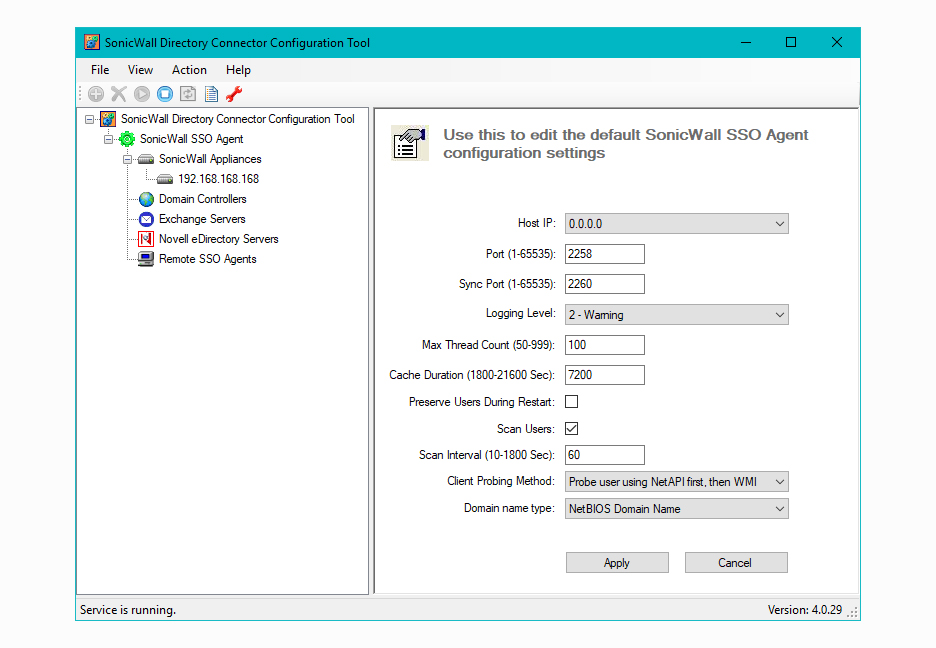Click the Scan Interval input field
Viewport: 936px width, 648px height.
point(605,455)
